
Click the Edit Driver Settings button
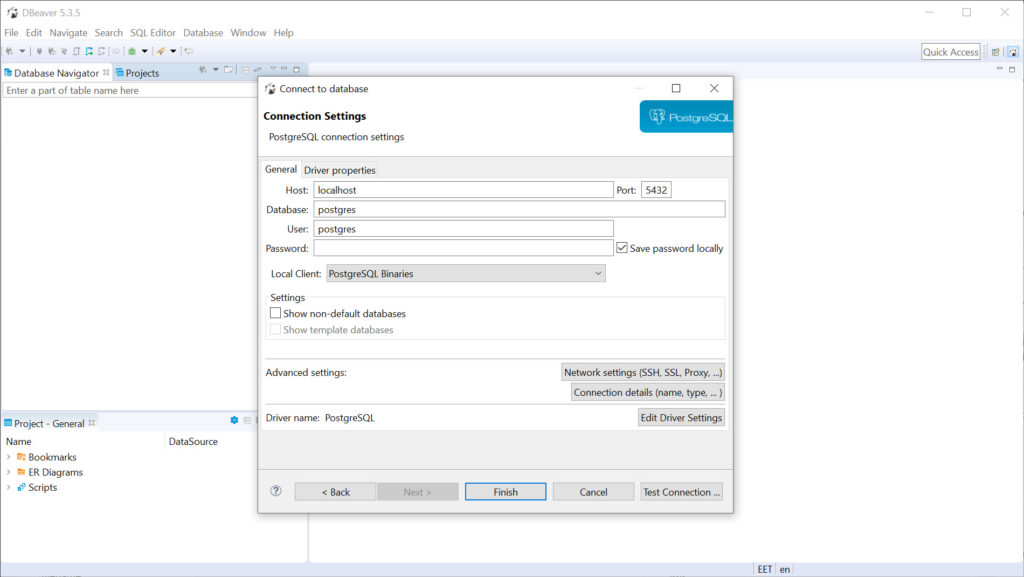[681, 417]
